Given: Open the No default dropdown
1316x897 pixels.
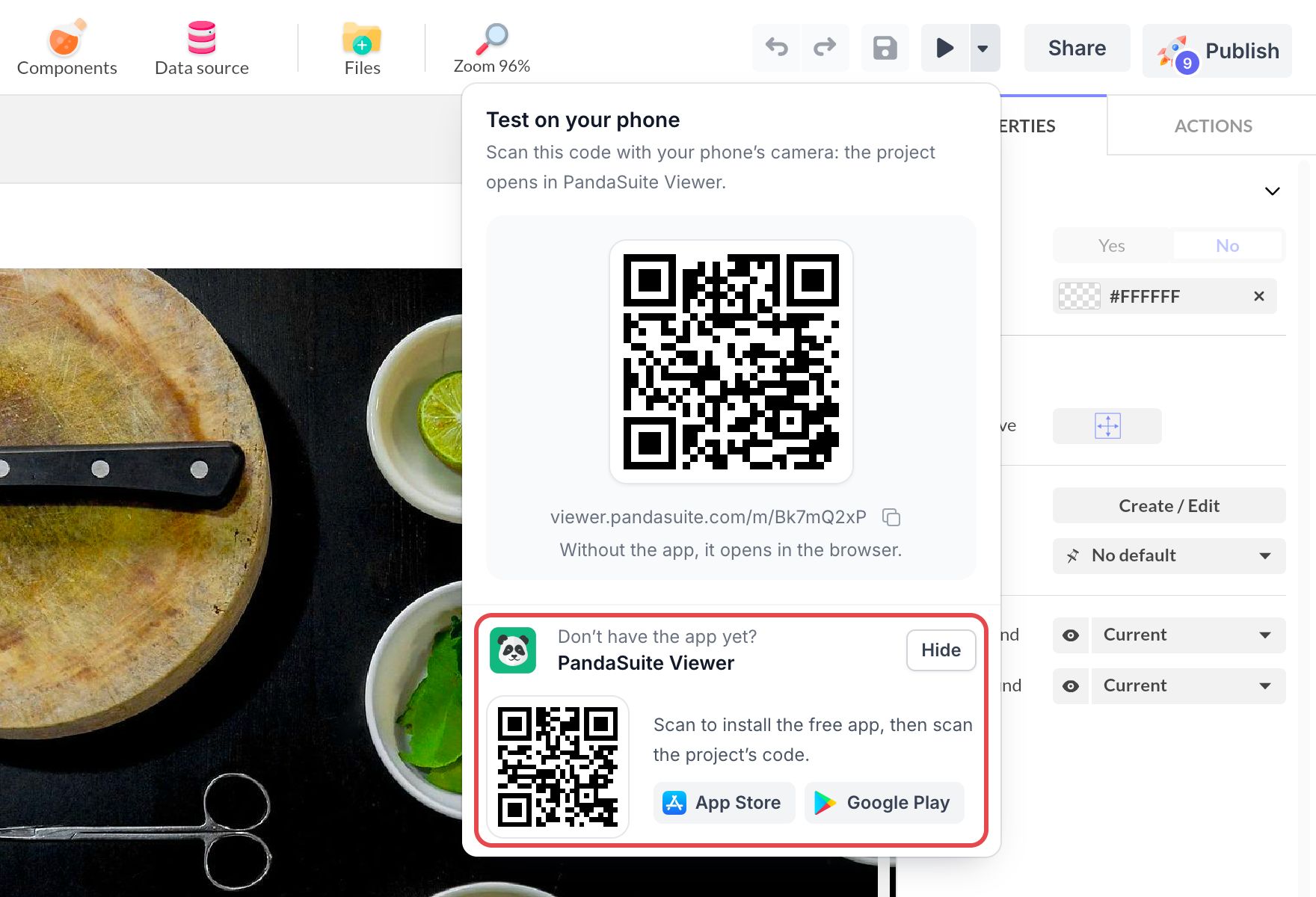Looking at the screenshot, I should pos(1169,556).
